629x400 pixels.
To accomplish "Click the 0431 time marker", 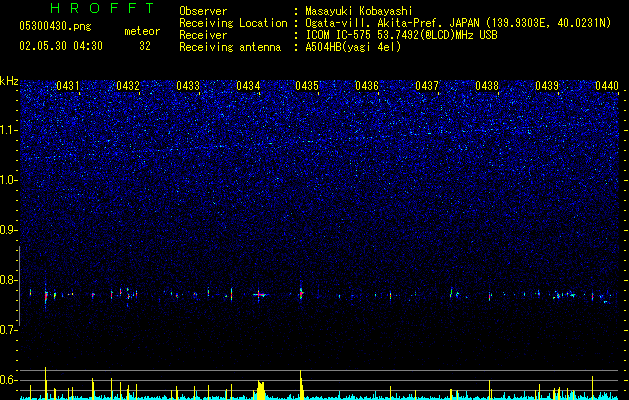I will tap(68, 86).
